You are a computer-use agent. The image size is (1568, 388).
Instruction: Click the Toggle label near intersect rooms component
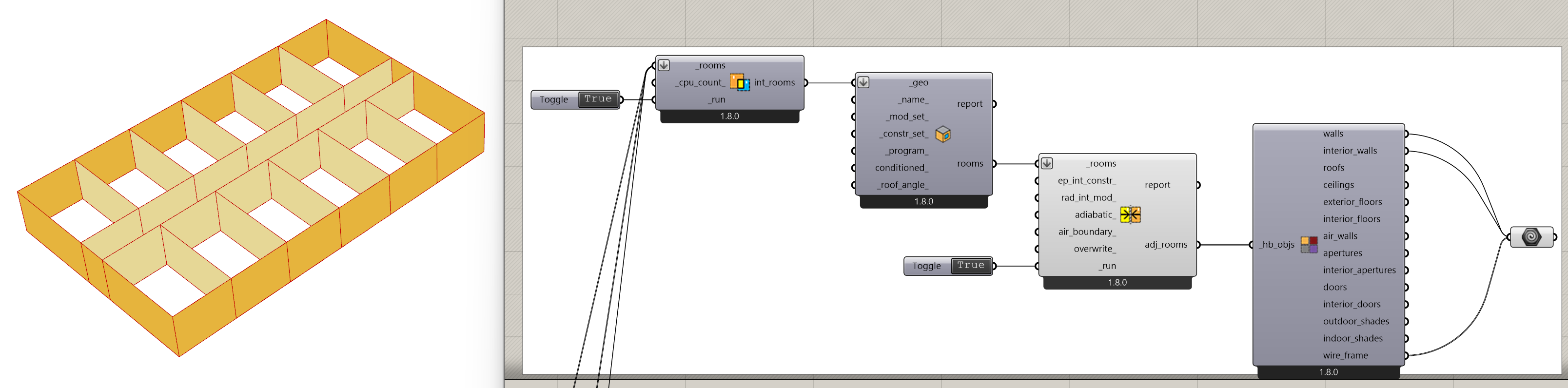coord(553,99)
